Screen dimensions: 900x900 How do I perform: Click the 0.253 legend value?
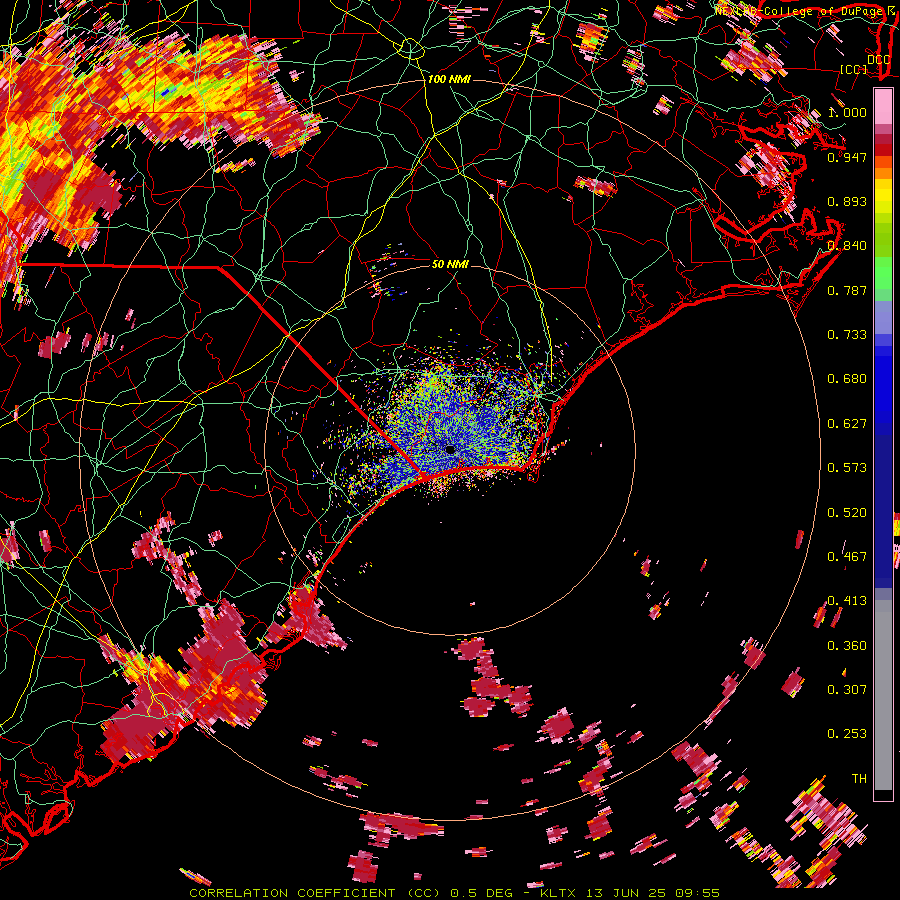pyautogui.click(x=847, y=734)
